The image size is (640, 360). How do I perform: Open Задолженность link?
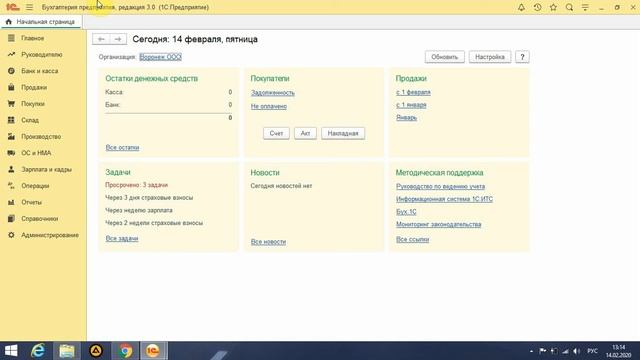coord(273,93)
